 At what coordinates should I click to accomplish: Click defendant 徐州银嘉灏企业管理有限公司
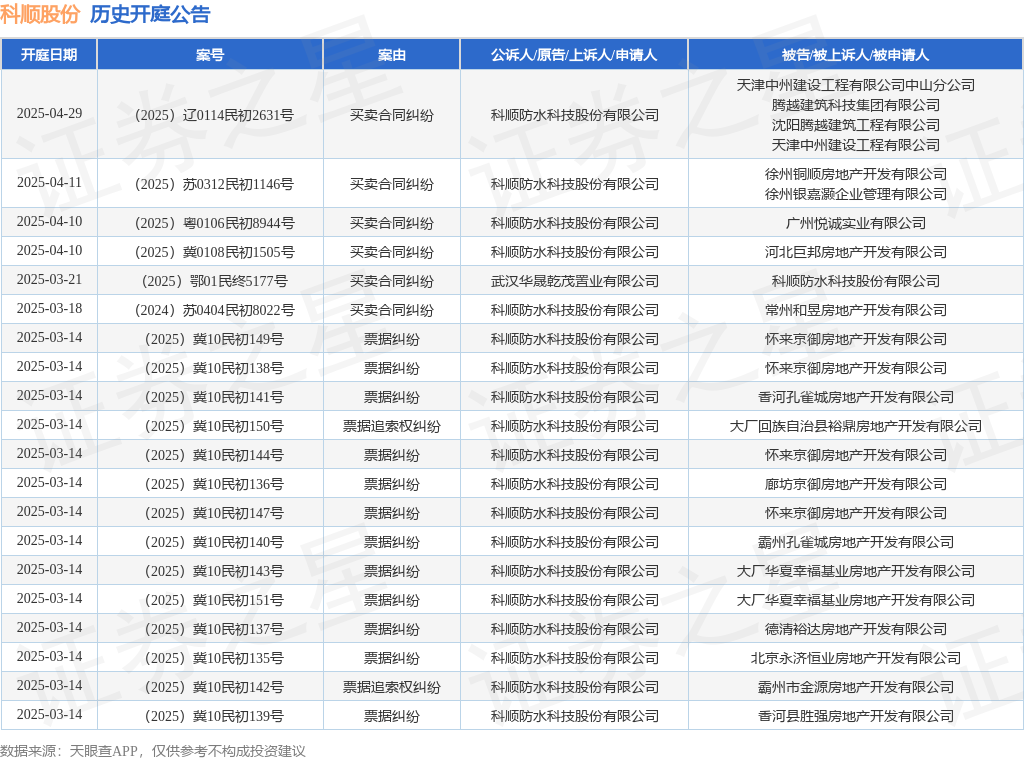856,194
